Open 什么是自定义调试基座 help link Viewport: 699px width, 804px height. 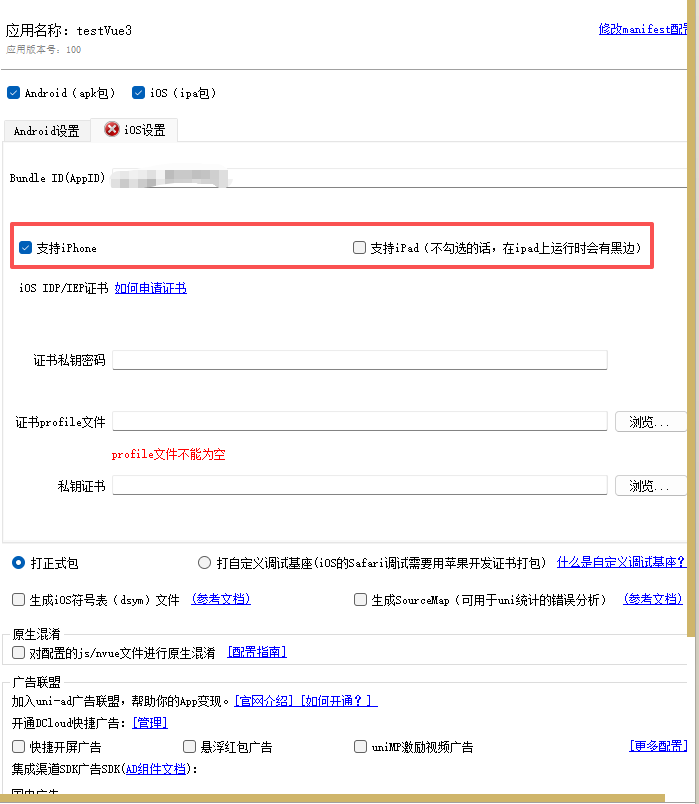[x=621, y=563]
